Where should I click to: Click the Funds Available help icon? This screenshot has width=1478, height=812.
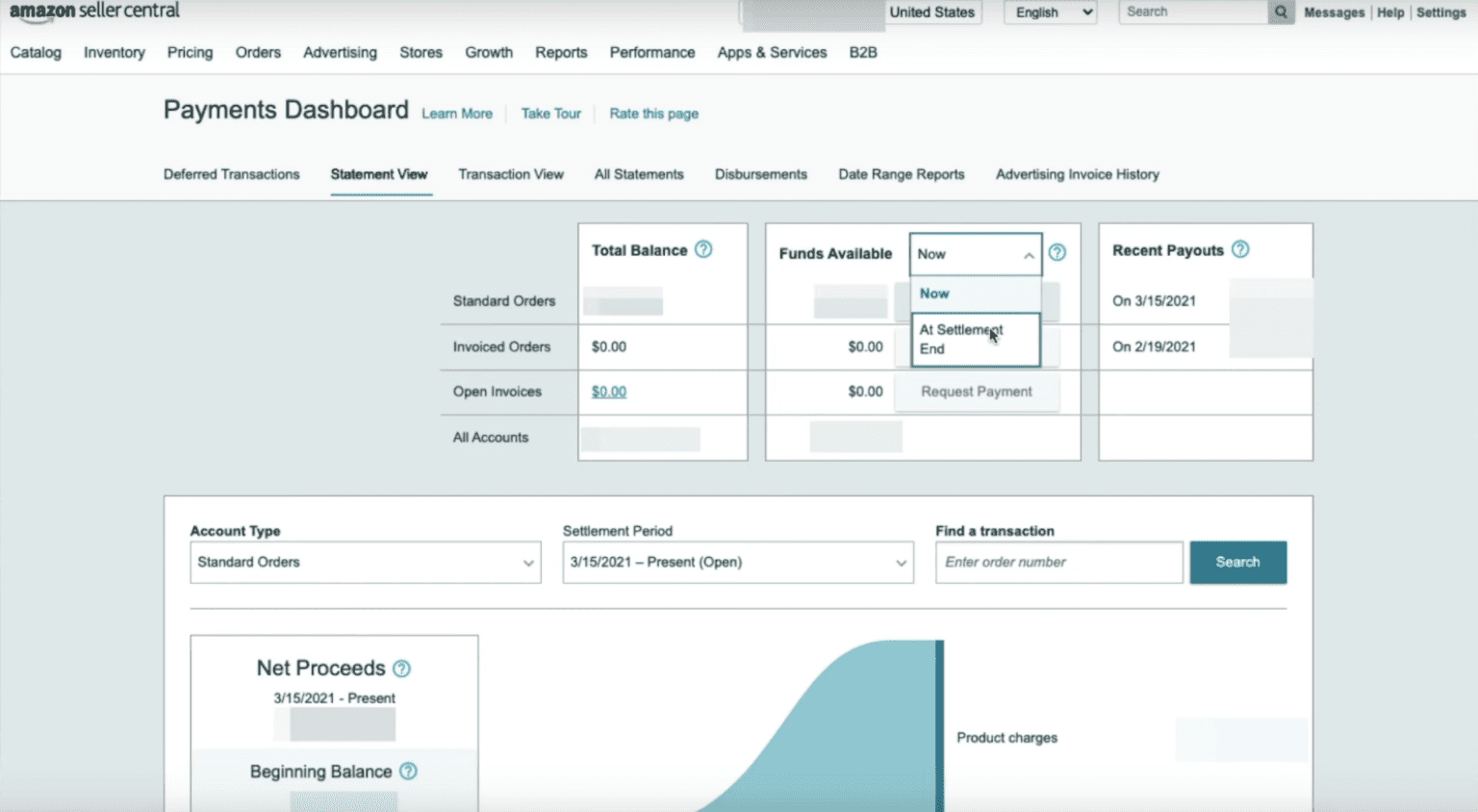click(x=1057, y=252)
